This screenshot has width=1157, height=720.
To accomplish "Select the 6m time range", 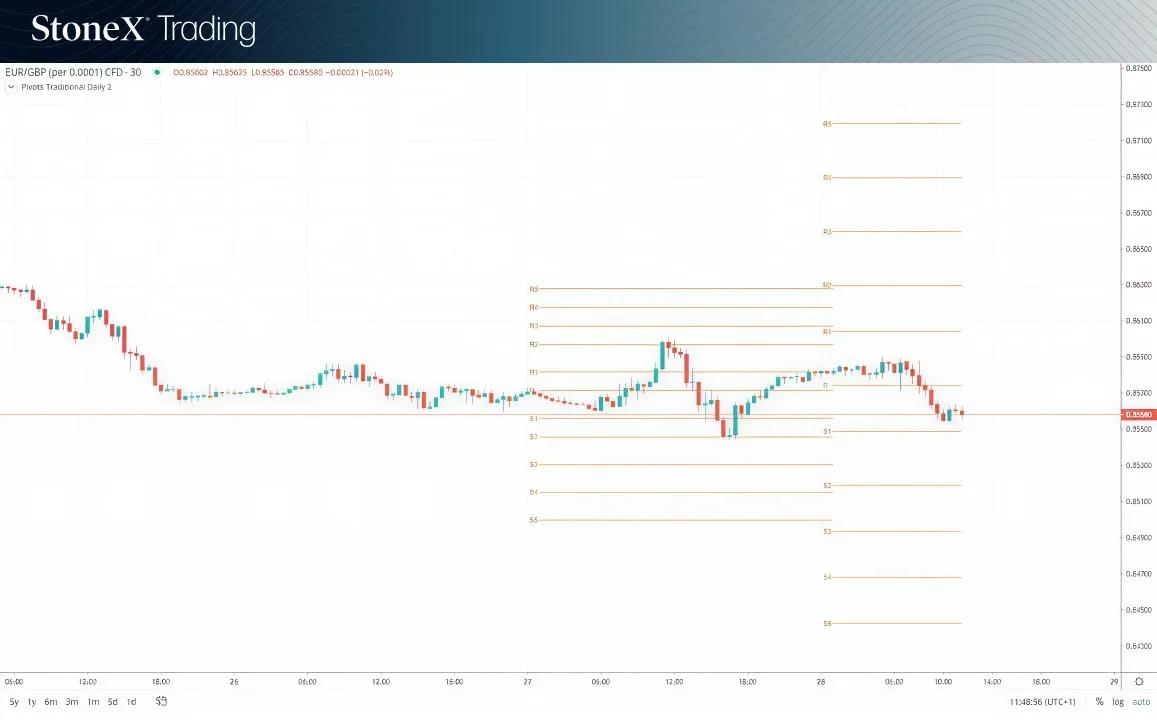I will click(51, 702).
